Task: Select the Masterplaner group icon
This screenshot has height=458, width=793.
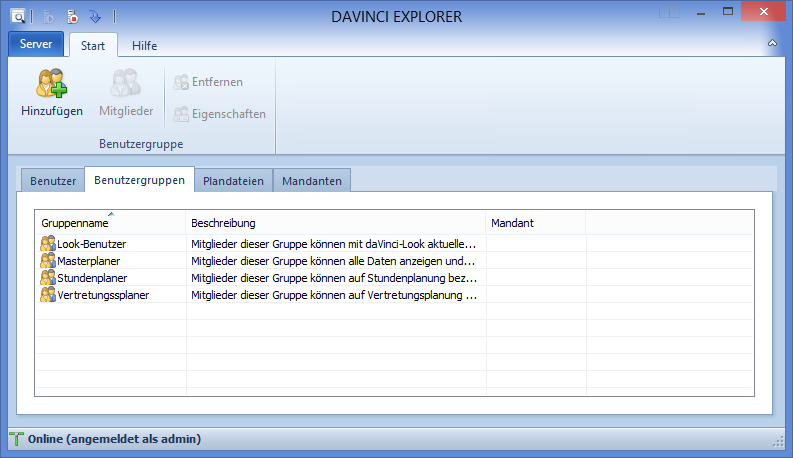Action: point(48,260)
